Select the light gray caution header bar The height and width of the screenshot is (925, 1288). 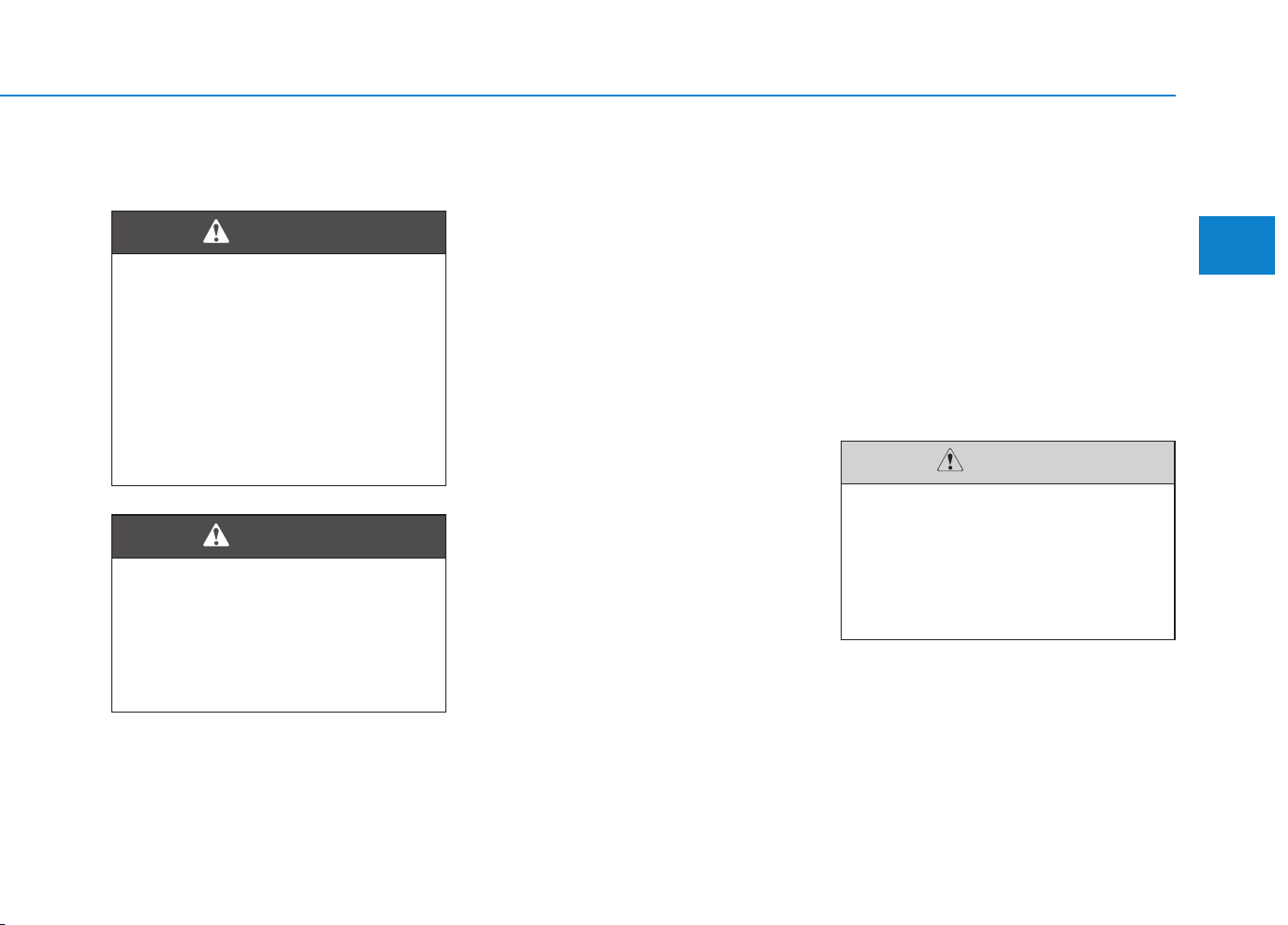tap(1008, 462)
